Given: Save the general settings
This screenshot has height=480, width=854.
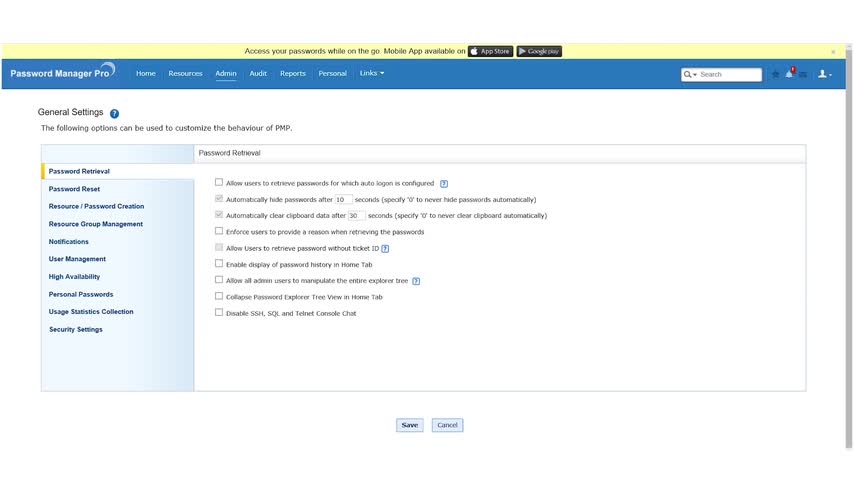Looking at the screenshot, I should (x=410, y=425).
